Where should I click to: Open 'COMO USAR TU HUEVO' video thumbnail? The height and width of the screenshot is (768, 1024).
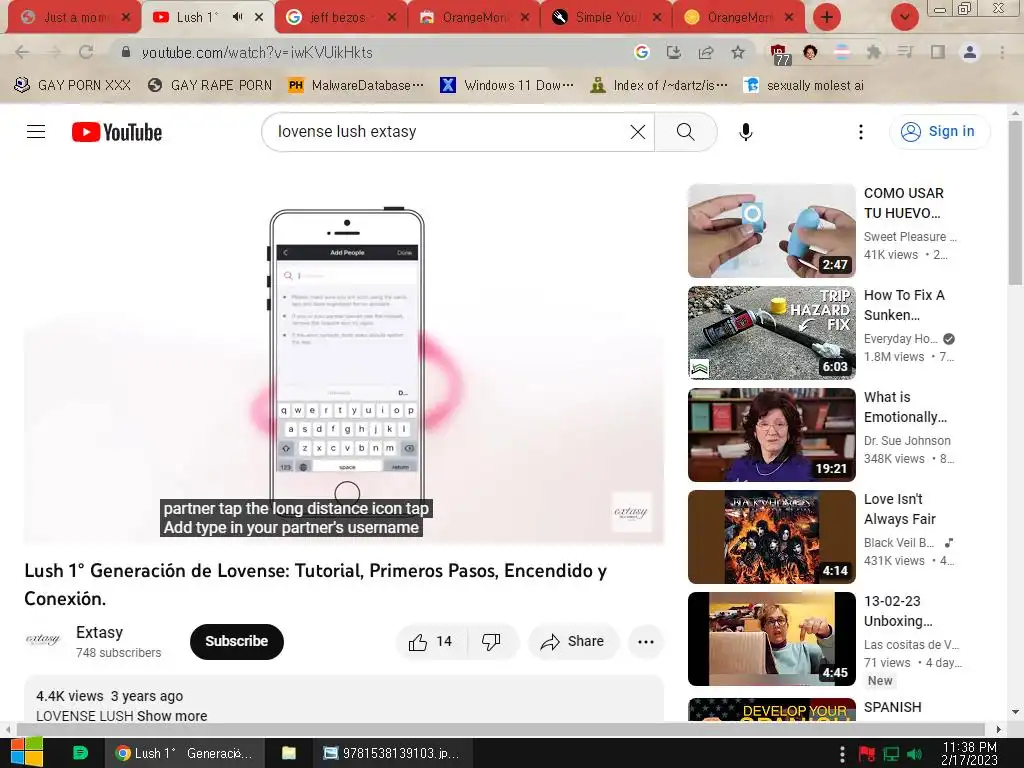771,231
